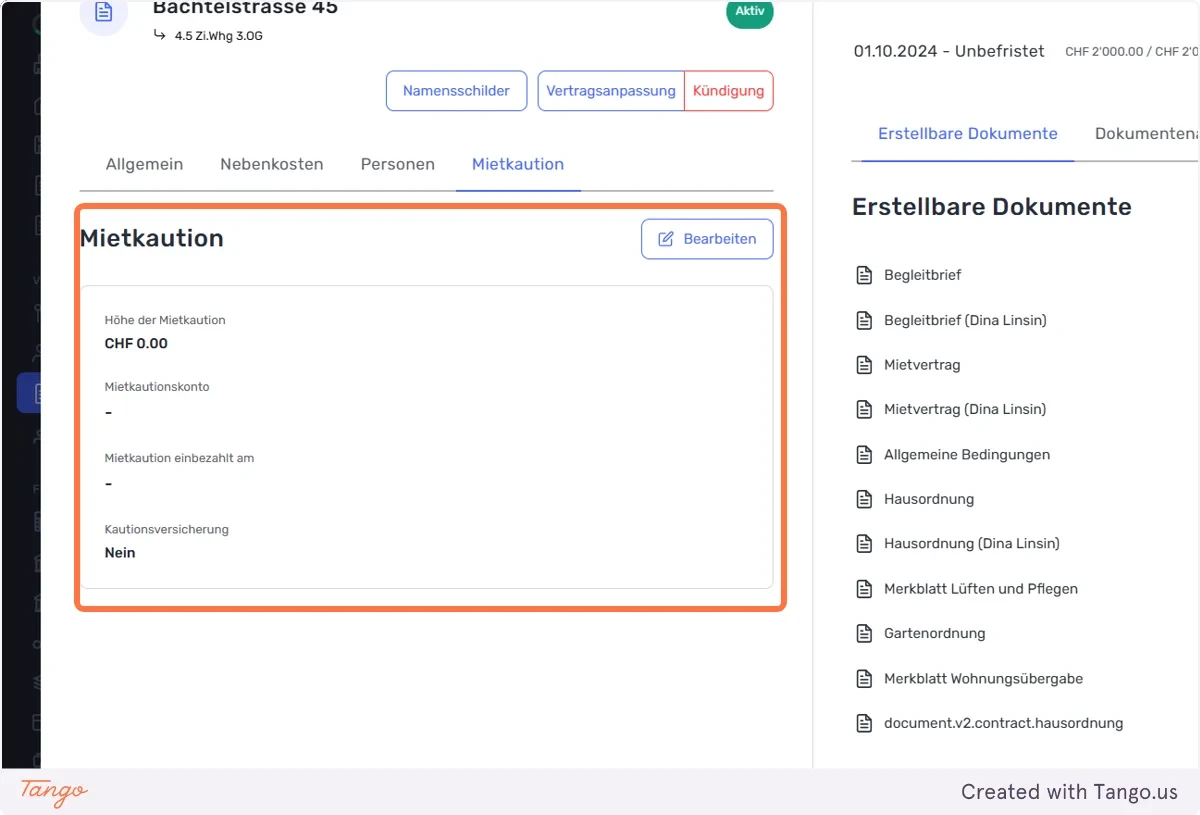Click the Mietkautionskonto label
This screenshot has width=1200, height=815.
click(x=157, y=386)
